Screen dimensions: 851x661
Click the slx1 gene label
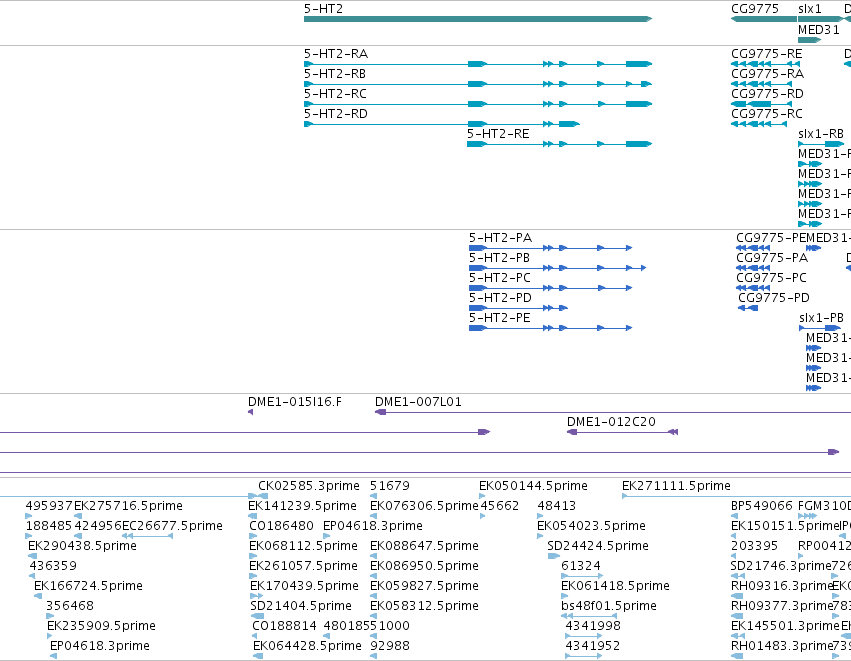(x=810, y=9)
